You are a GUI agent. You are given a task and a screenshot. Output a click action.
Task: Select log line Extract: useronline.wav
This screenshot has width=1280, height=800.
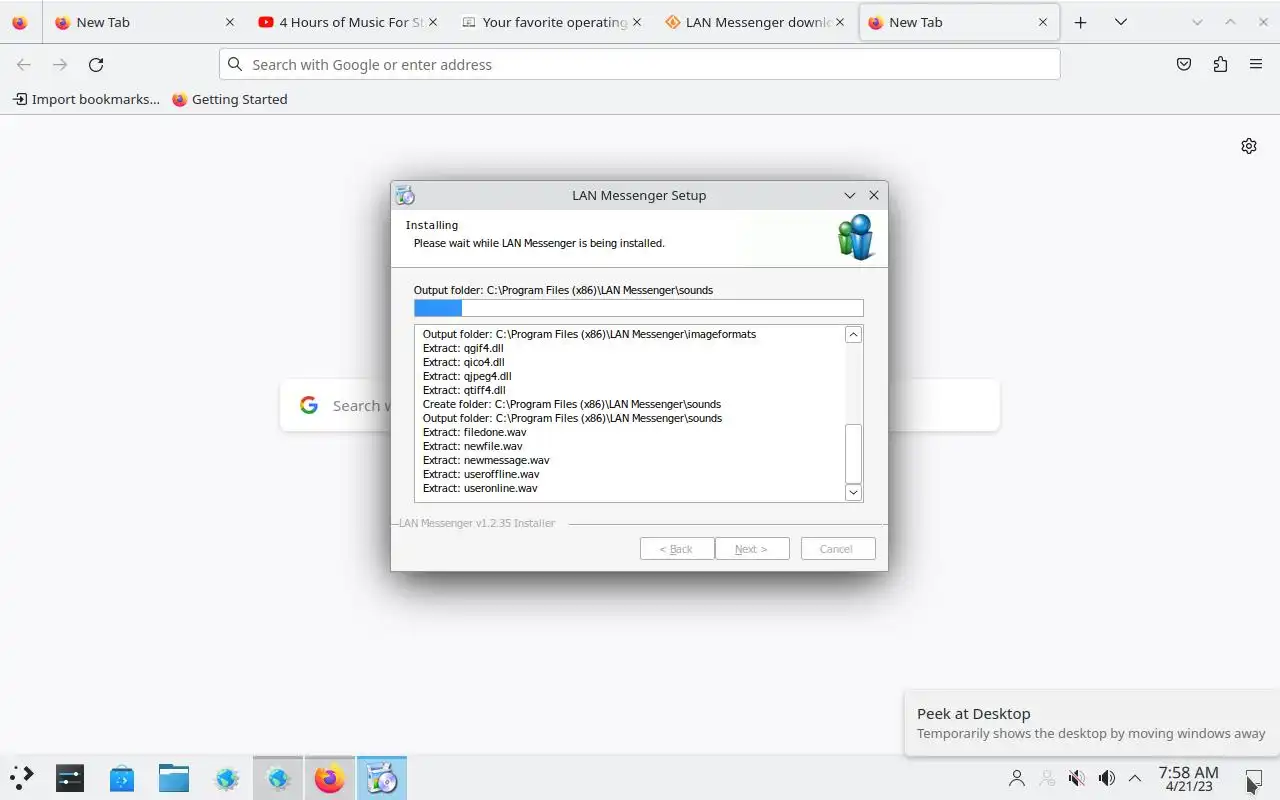[x=480, y=488]
